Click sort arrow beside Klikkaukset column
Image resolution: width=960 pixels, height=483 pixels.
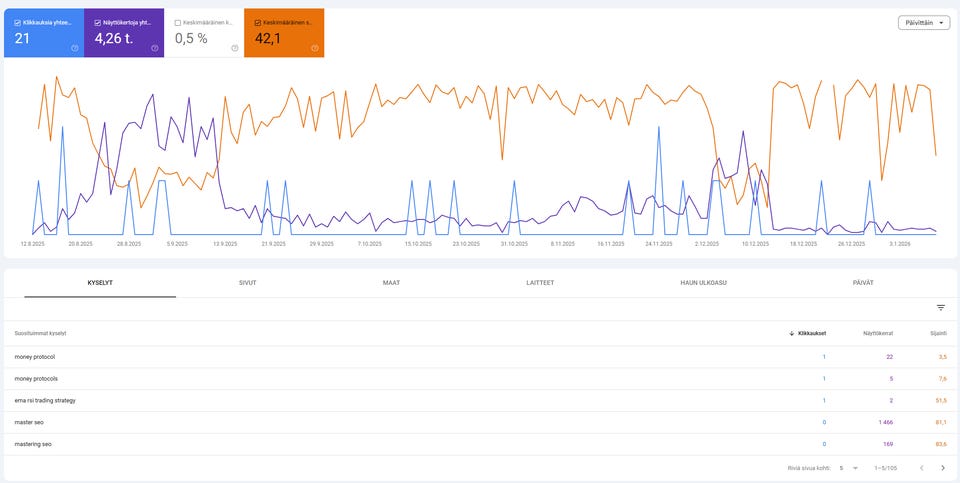coord(793,333)
